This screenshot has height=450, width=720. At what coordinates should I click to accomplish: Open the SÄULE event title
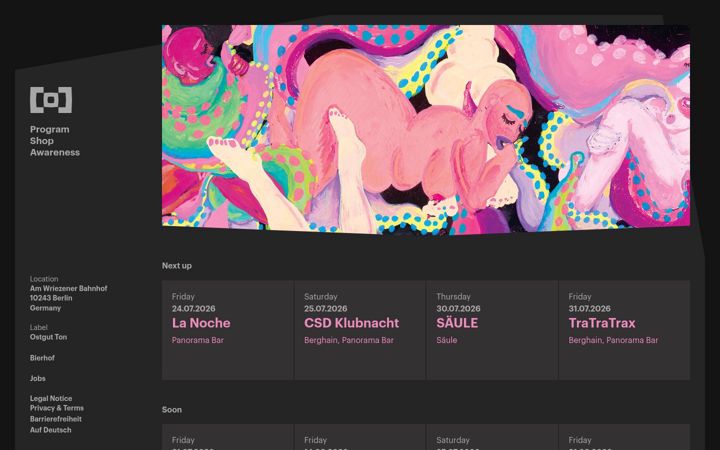pos(457,323)
